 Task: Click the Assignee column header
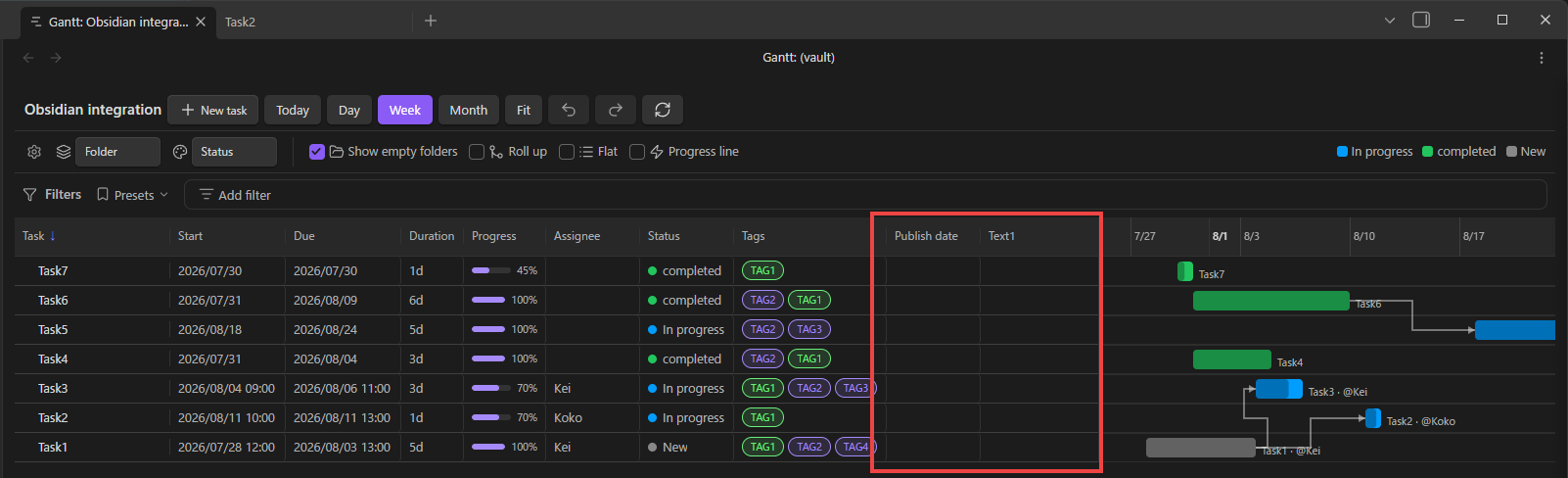pos(576,236)
